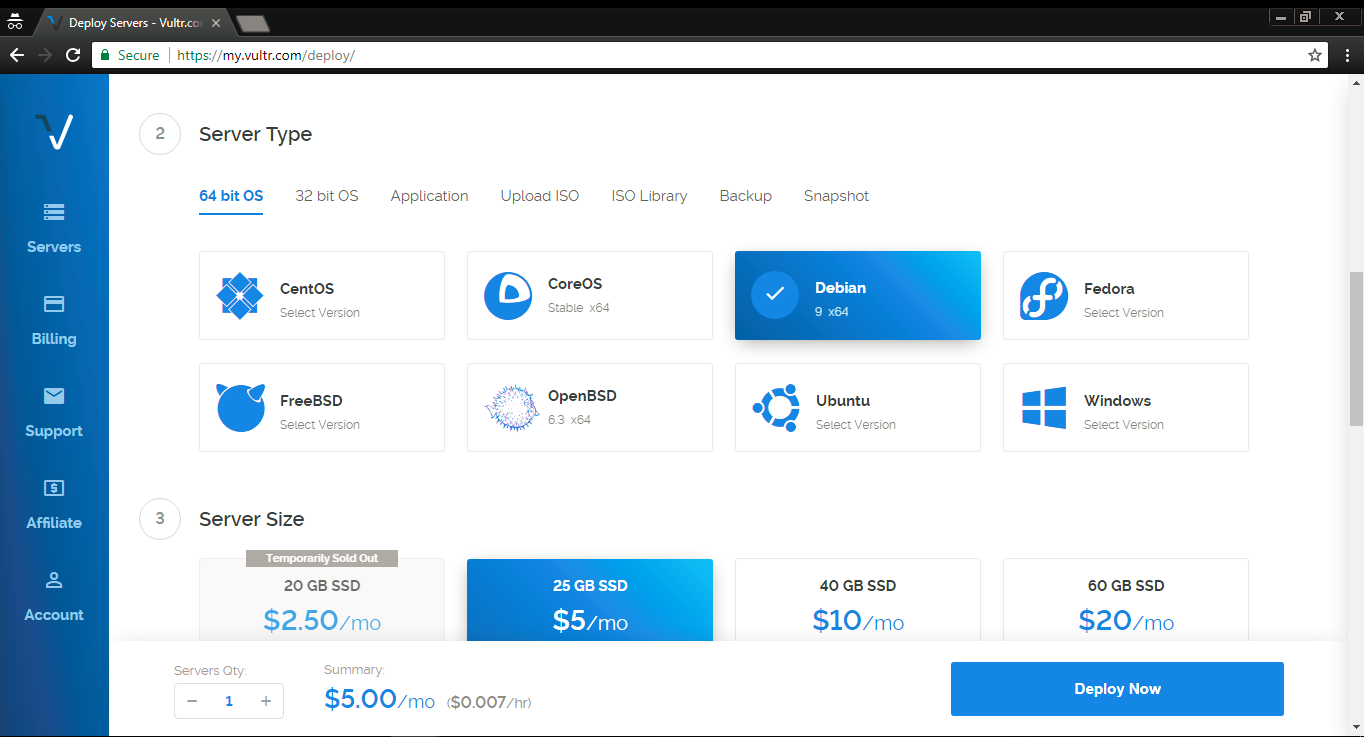Screen dimensions: 1364x737
Task: Open the Billing card icon
Action: pos(54,304)
